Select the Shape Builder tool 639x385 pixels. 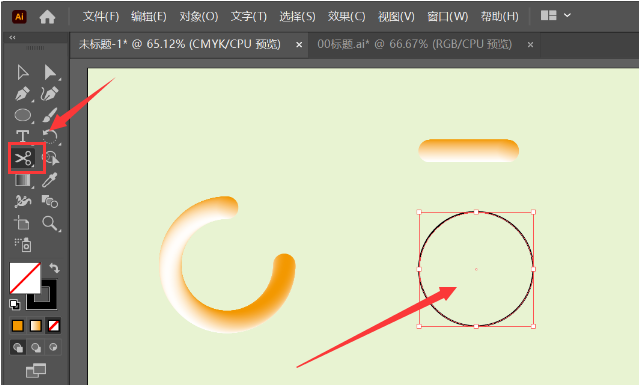(51, 158)
